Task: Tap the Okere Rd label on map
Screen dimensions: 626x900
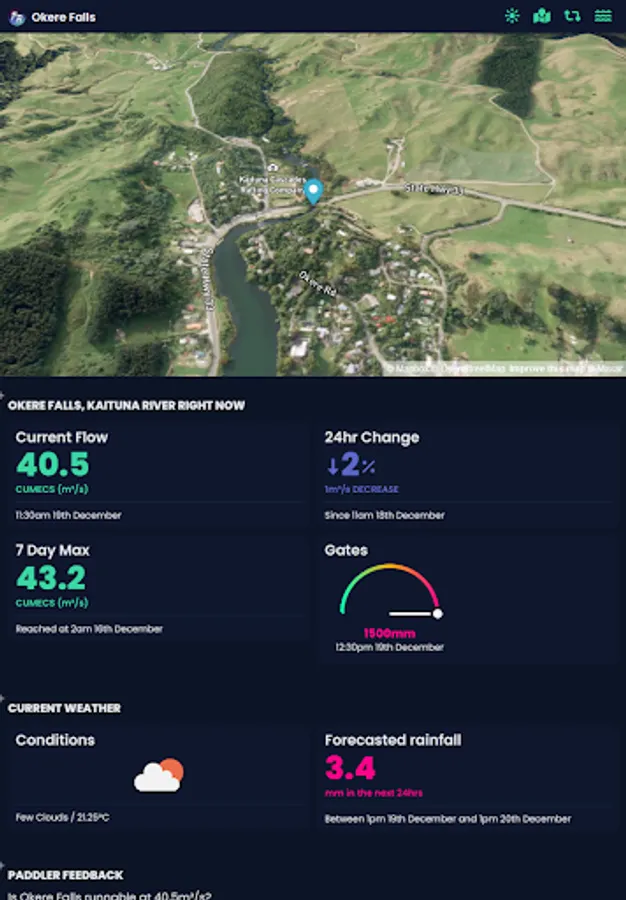Action: click(x=317, y=284)
